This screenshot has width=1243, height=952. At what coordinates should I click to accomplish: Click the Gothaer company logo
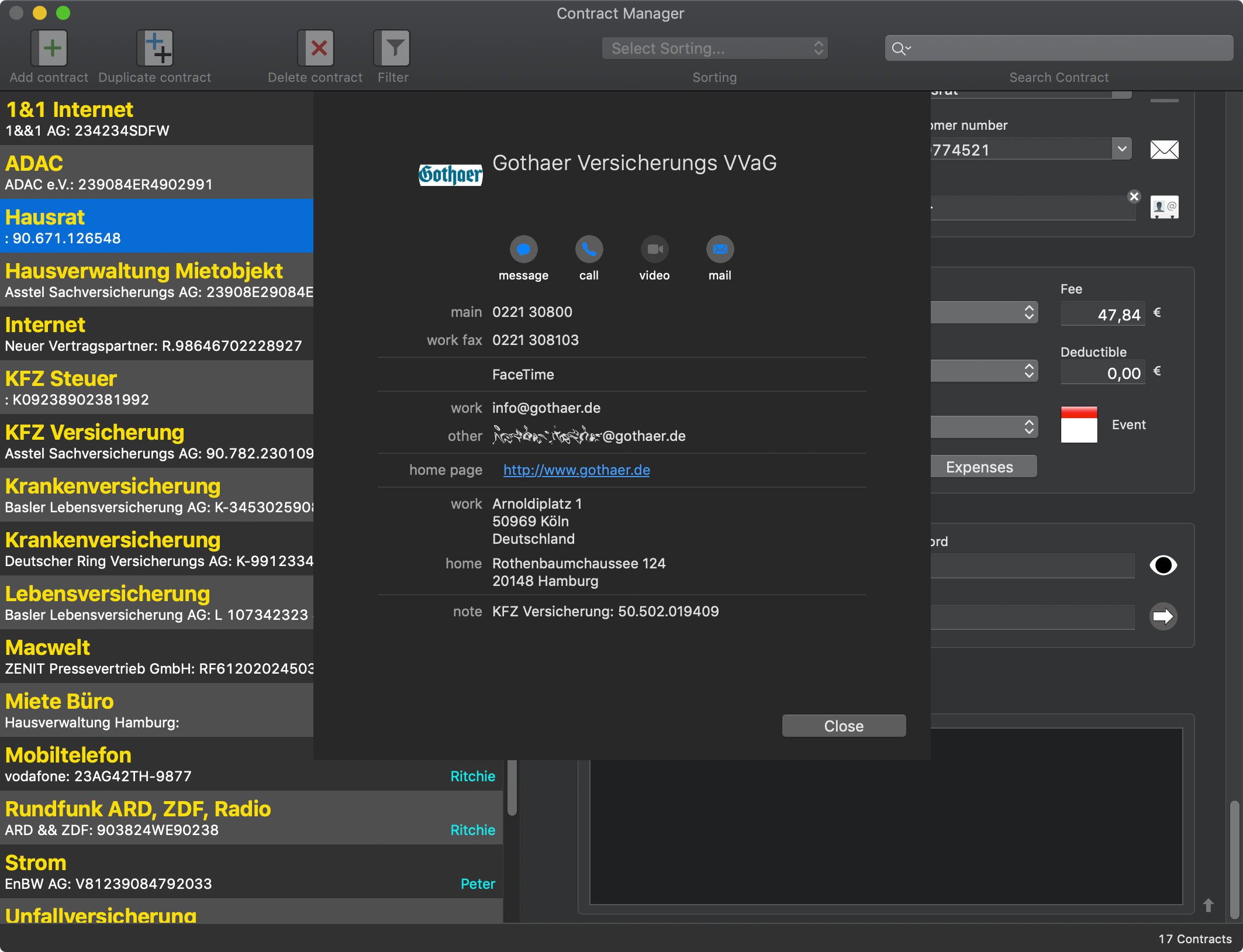[450, 174]
